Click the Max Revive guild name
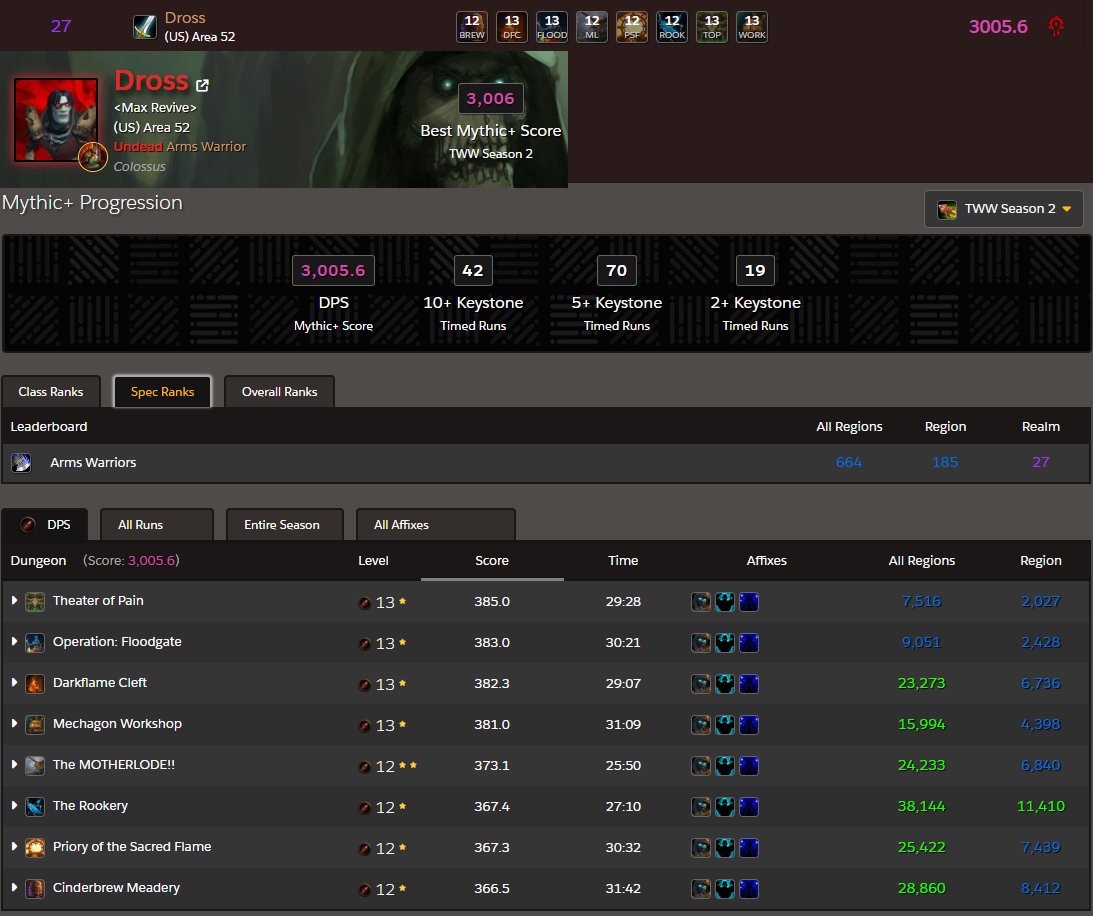Image resolution: width=1093 pixels, height=916 pixels. pyautogui.click(x=155, y=107)
